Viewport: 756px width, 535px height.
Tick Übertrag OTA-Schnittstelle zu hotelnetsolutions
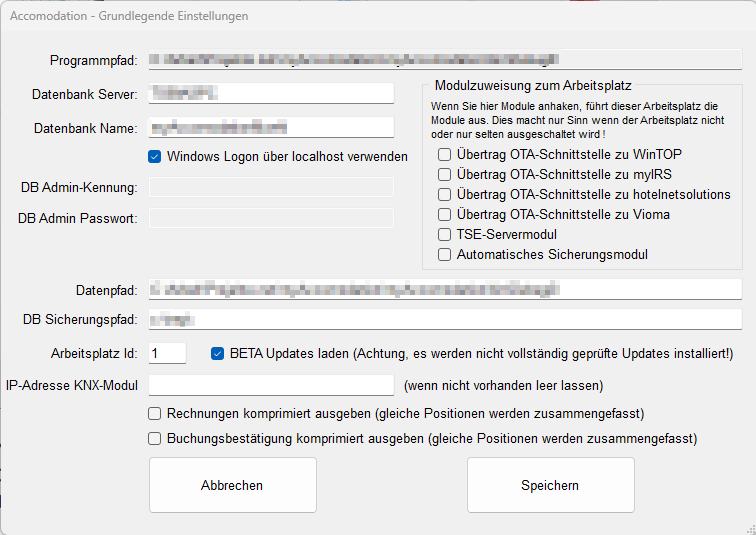click(x=444, y=195)
